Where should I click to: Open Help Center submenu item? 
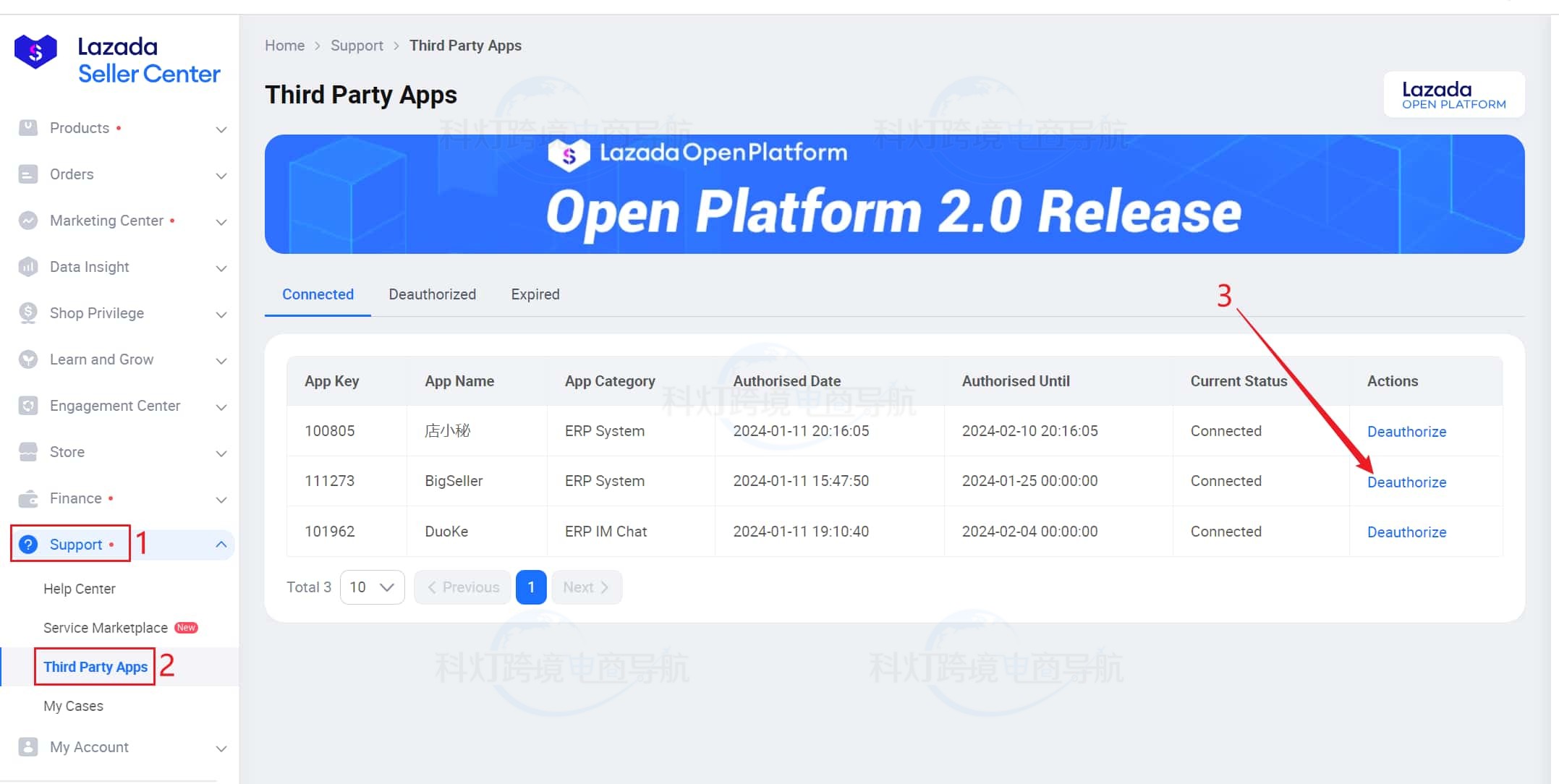click(x=80, y=589)
